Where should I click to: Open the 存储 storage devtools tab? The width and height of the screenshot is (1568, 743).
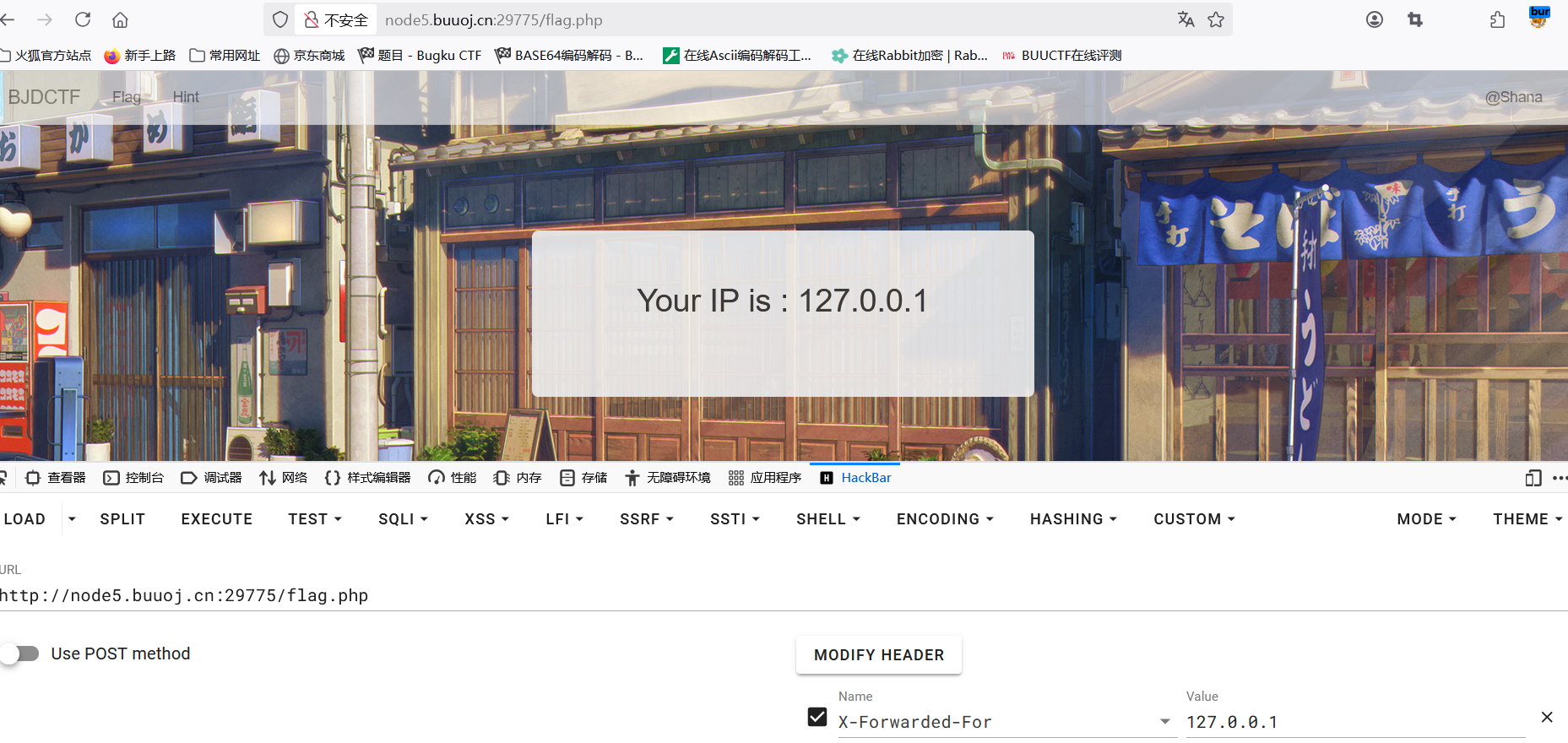(583, 478)
